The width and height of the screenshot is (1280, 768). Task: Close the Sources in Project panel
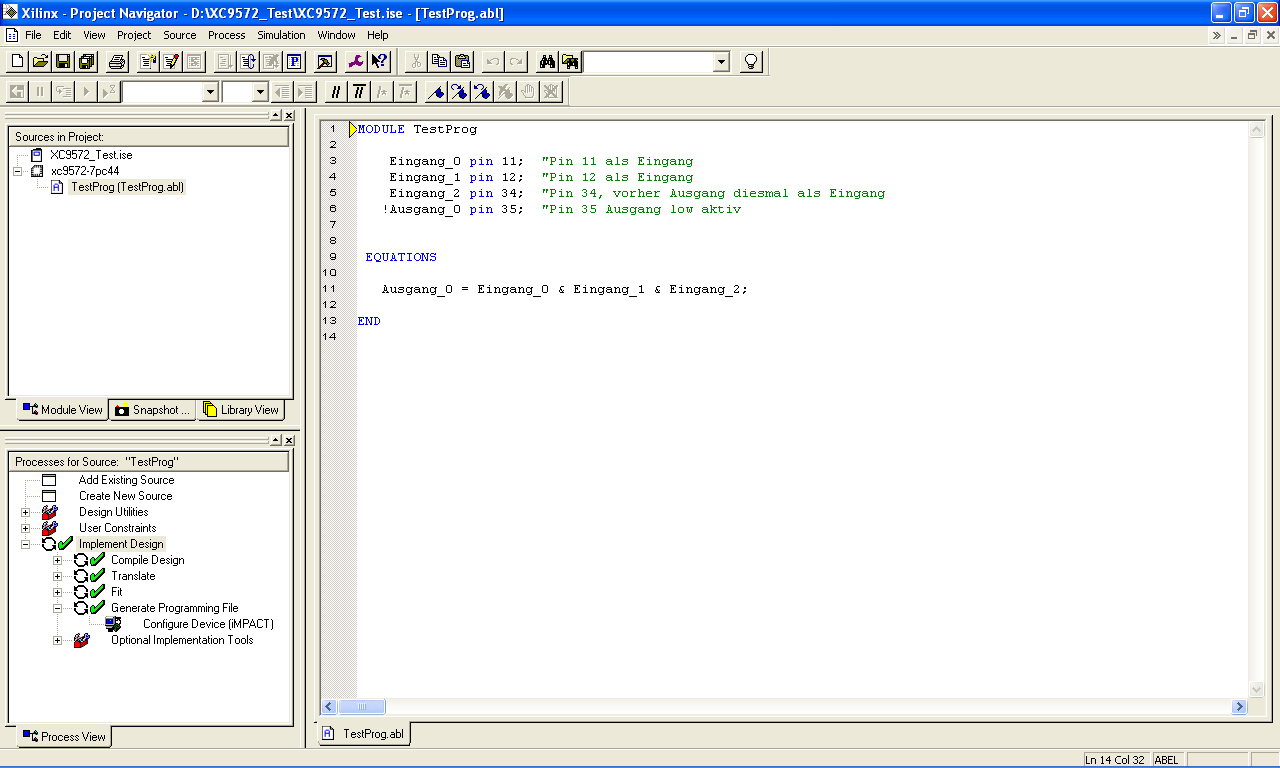(x=289, y=116)
